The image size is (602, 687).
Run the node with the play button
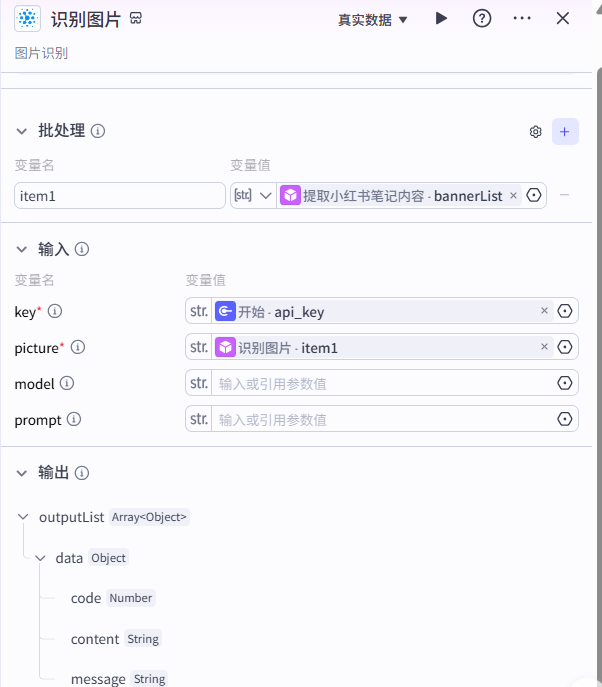(441, 18)
